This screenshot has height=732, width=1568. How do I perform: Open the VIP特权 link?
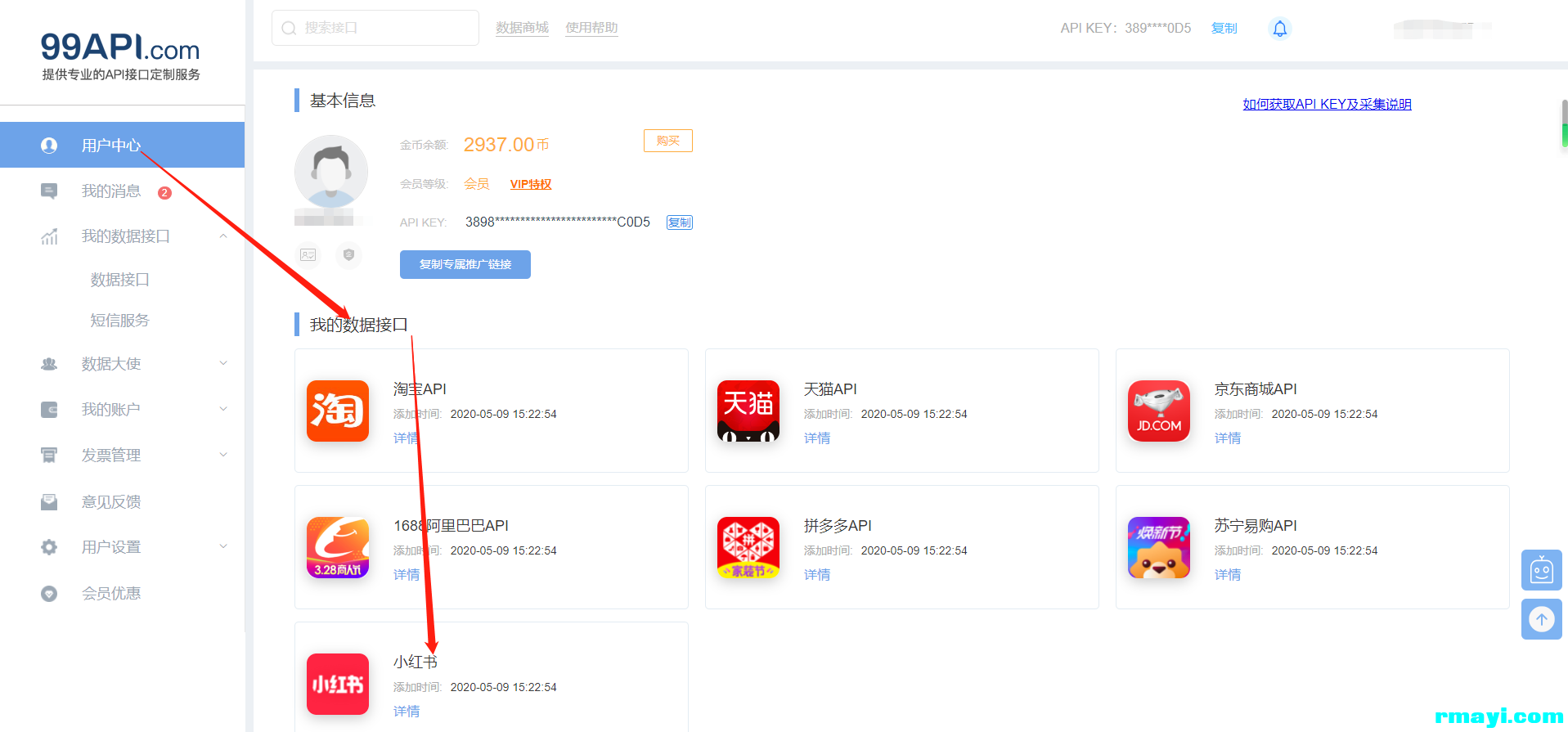[x=531, y=184]
